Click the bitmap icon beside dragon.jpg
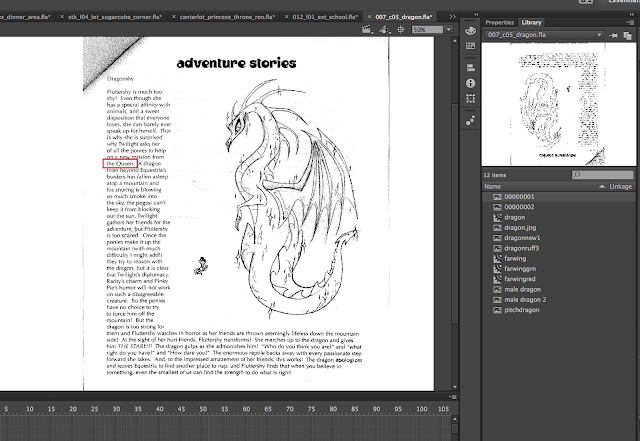This screenshot has width=640, height=441. pyautogui.click(x=497, y=227)
